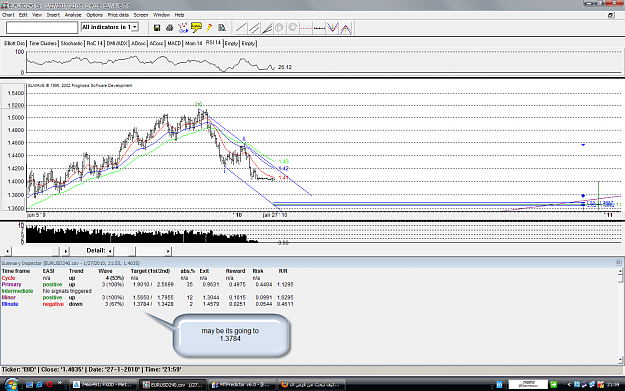Open the Insert menu

[x=53, y=15]
